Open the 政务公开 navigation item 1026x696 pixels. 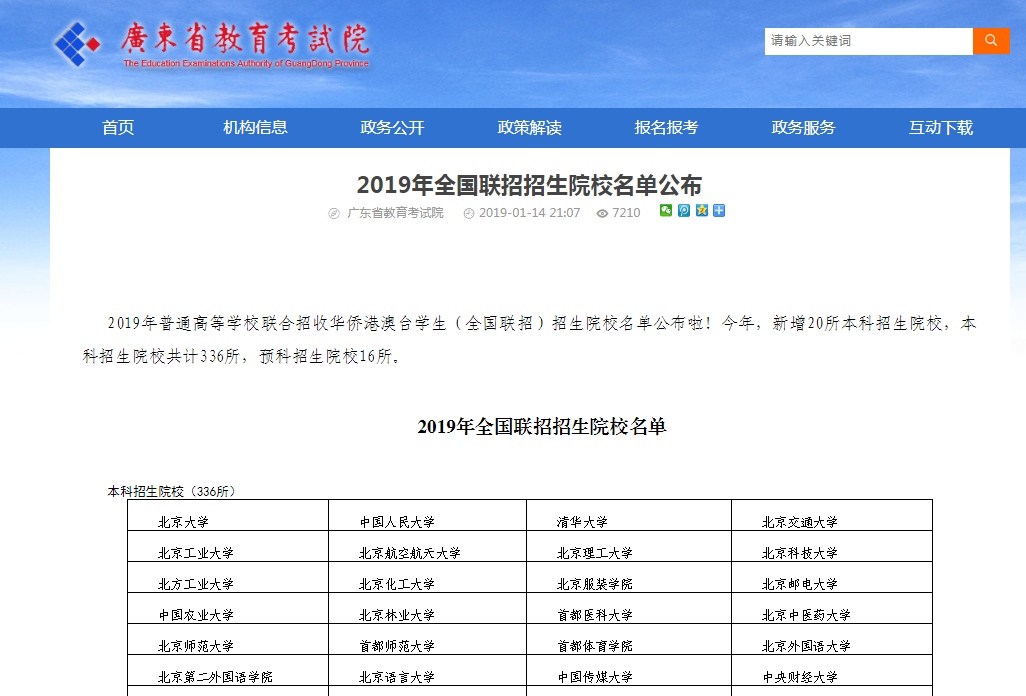(x=392, y=128)
